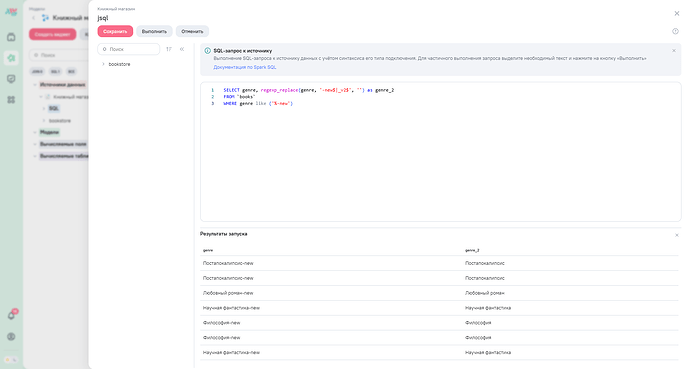690x369 pixels.
Task: Click the Результаты запуска heading
Action: click(224, 234)
